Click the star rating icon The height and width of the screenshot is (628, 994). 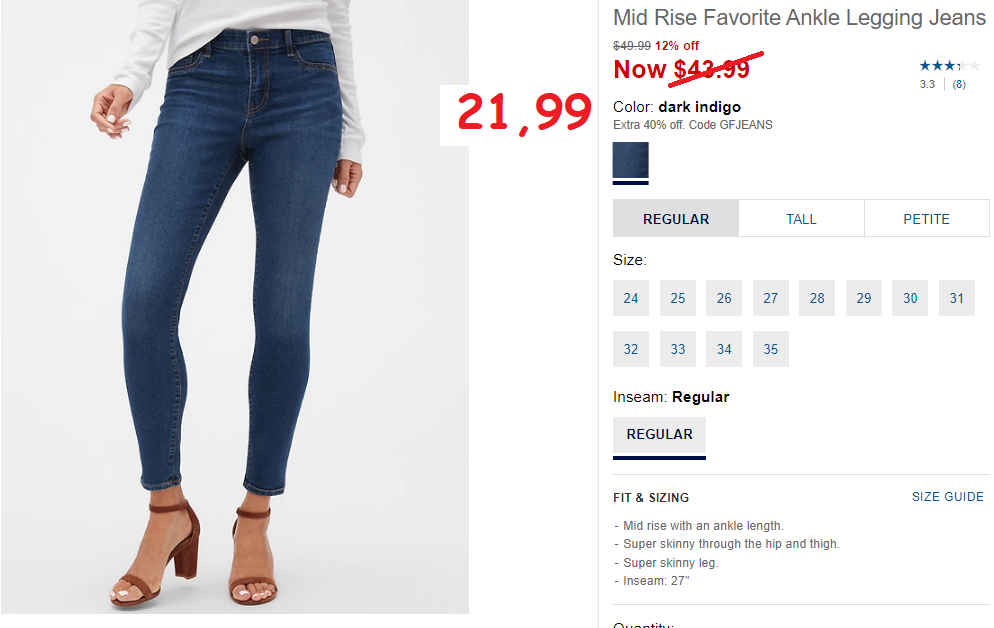pyautogui.click(x=949, y=65)
